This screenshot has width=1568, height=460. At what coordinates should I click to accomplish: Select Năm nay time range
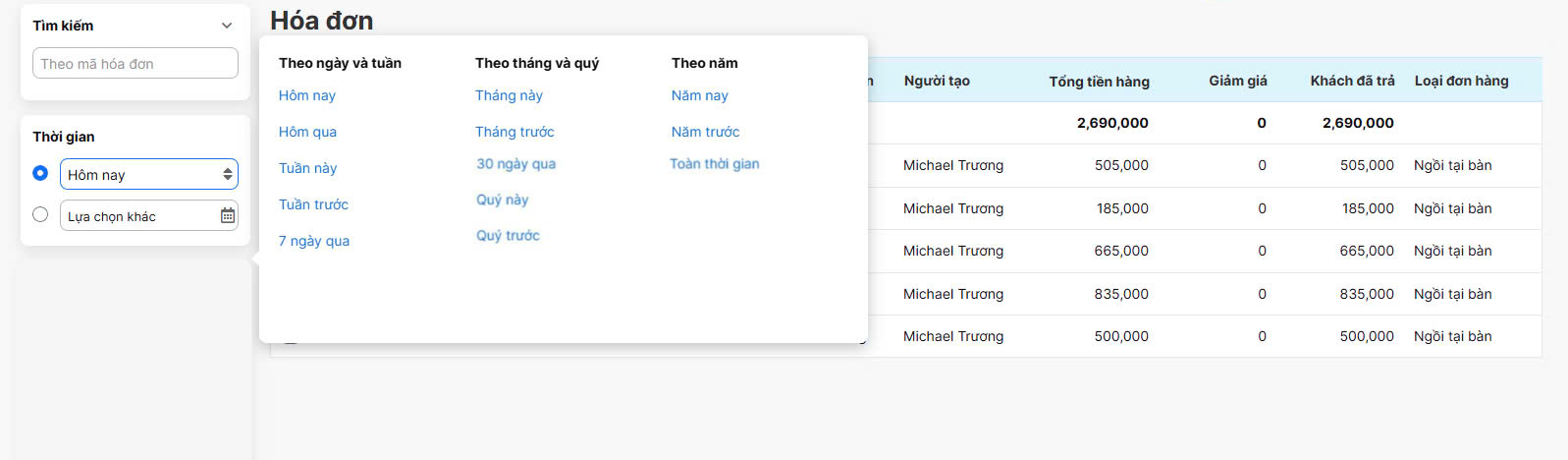tap(699, 95)
